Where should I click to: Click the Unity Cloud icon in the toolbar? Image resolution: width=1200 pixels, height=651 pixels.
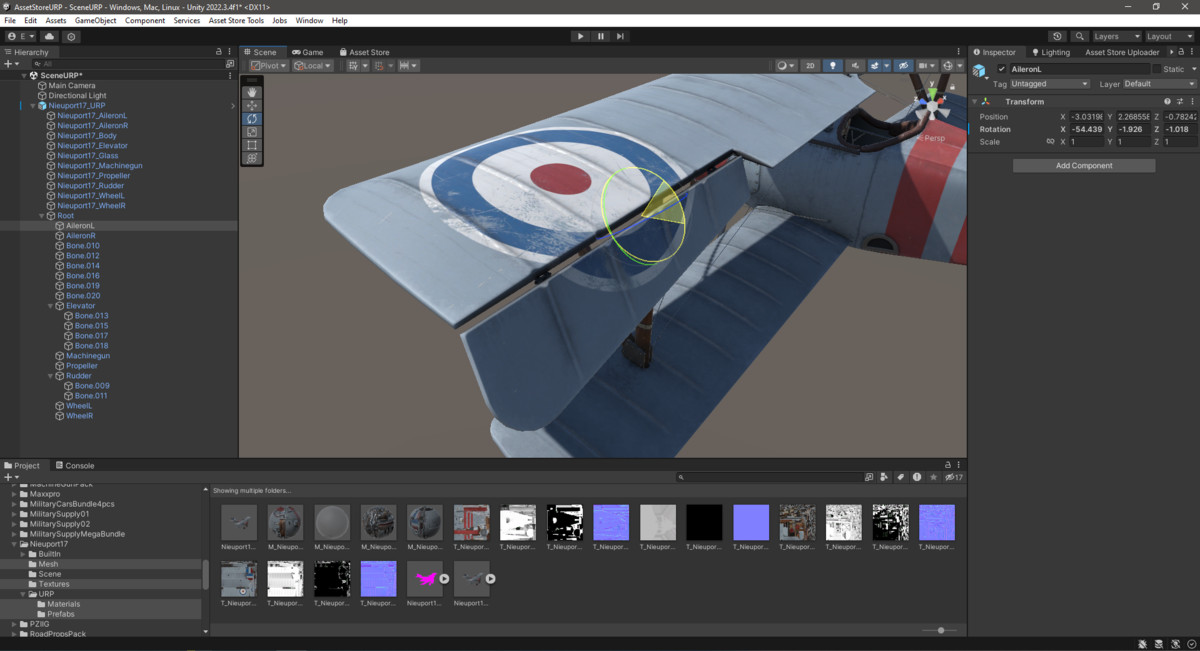(x=49, y=36)
